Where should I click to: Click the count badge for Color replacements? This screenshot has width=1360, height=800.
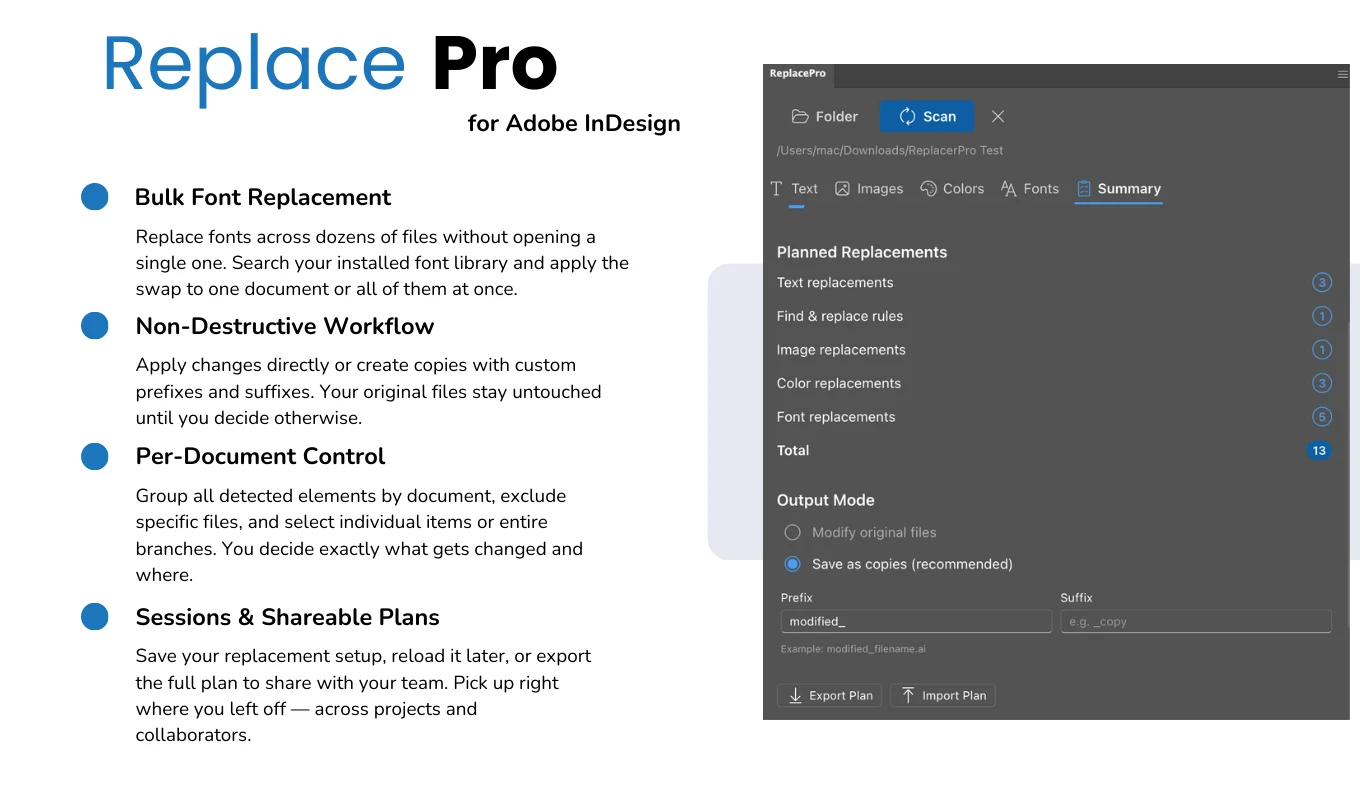coord(1322,383)
